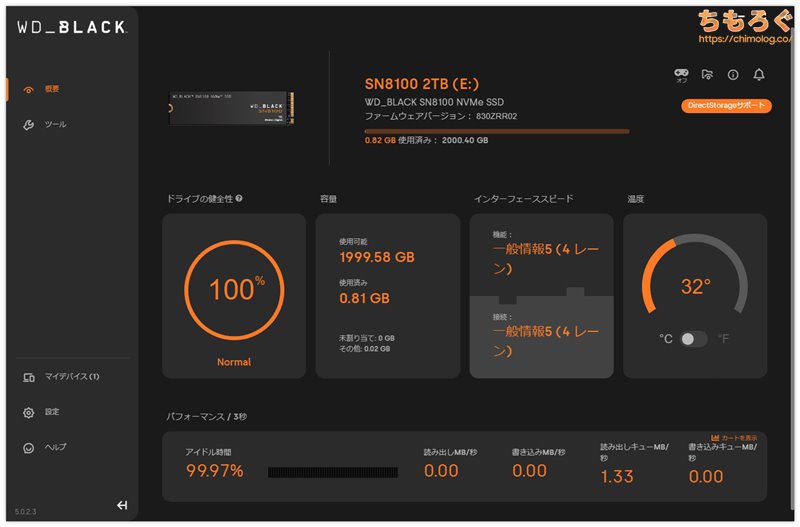Screen dimensions: 800x527
Task: Open the 概要 overview eye icon
Action: point(29,90)
